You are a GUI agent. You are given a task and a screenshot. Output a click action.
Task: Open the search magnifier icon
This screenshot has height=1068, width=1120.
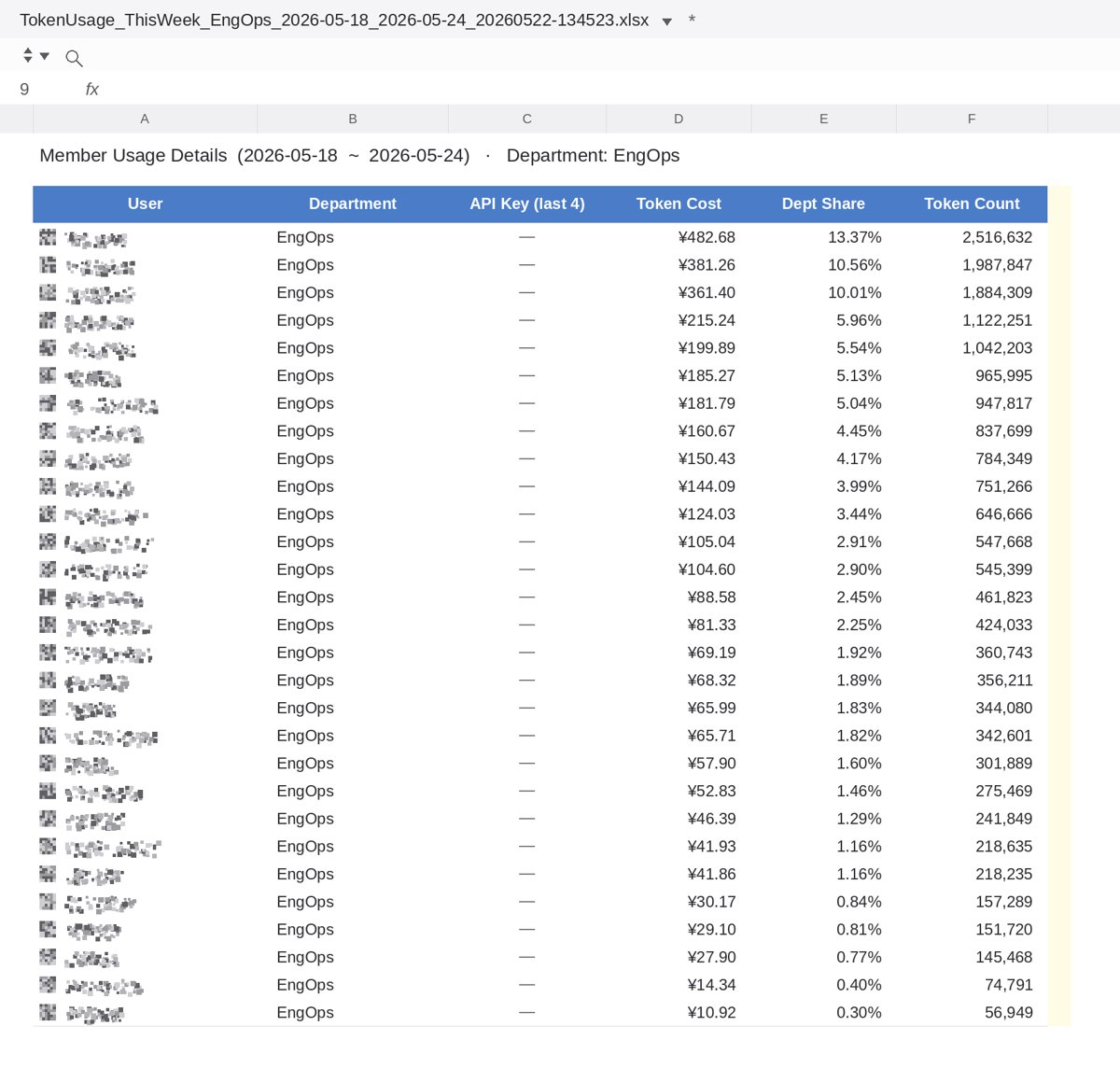click(x=74, y=58)
